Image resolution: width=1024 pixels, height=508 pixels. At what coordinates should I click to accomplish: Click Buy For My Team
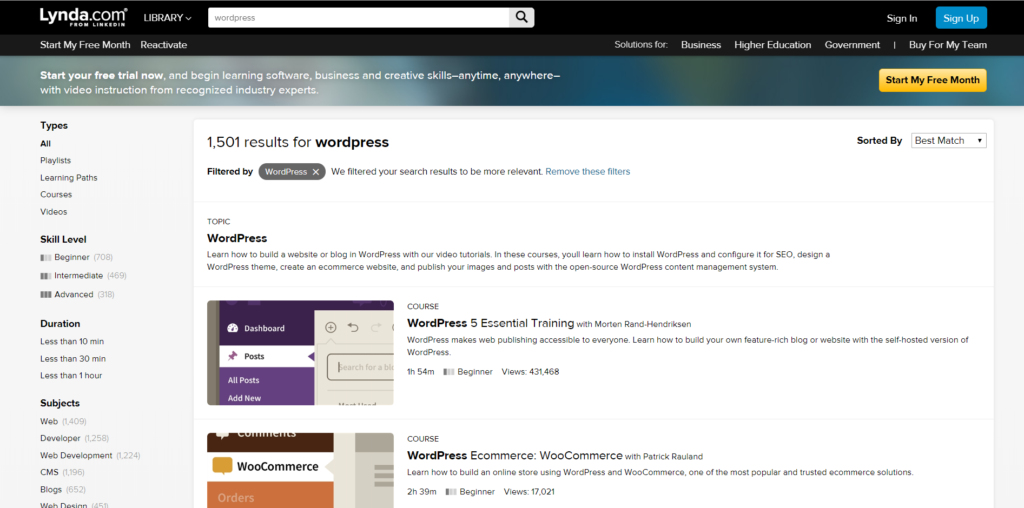[x=948, y=45]
